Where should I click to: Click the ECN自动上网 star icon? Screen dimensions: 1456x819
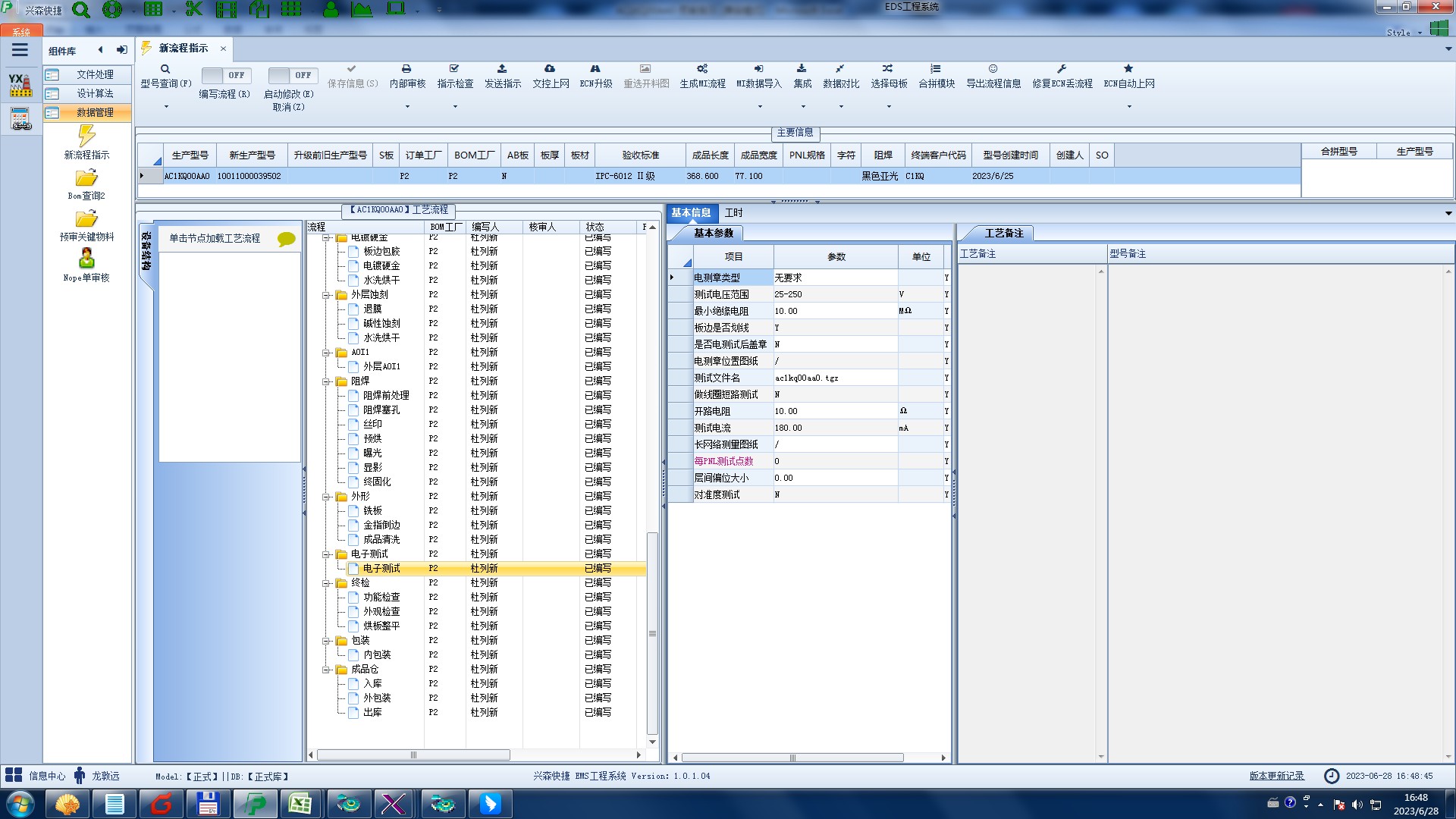coord(1128,69)
